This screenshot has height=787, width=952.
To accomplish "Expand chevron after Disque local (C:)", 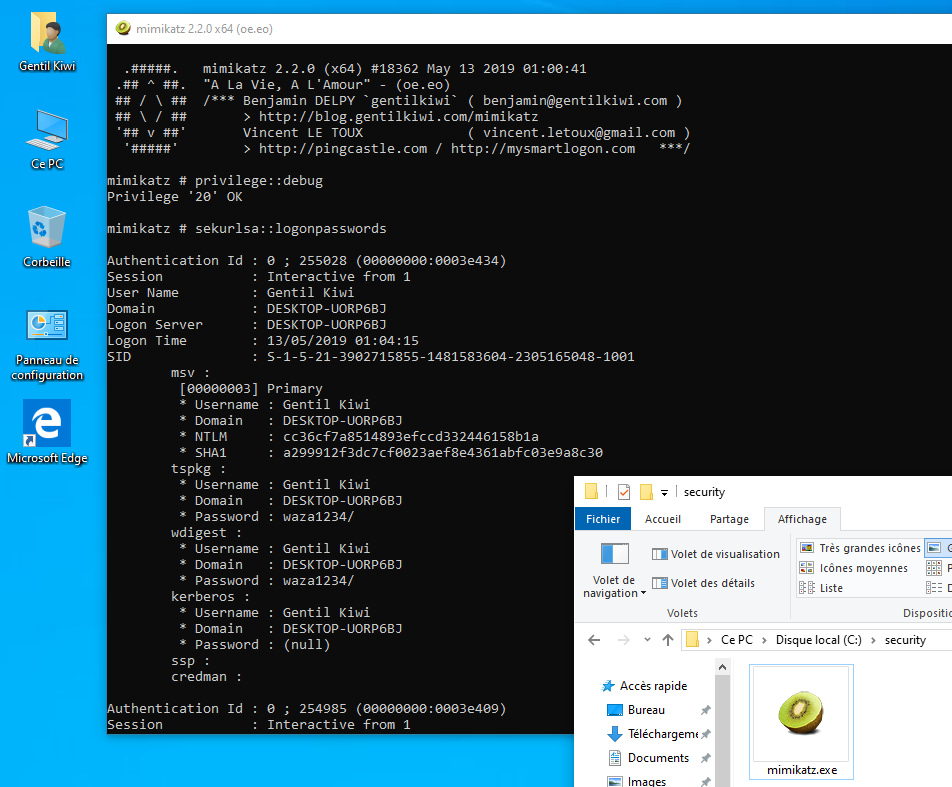I will point(873,640).
